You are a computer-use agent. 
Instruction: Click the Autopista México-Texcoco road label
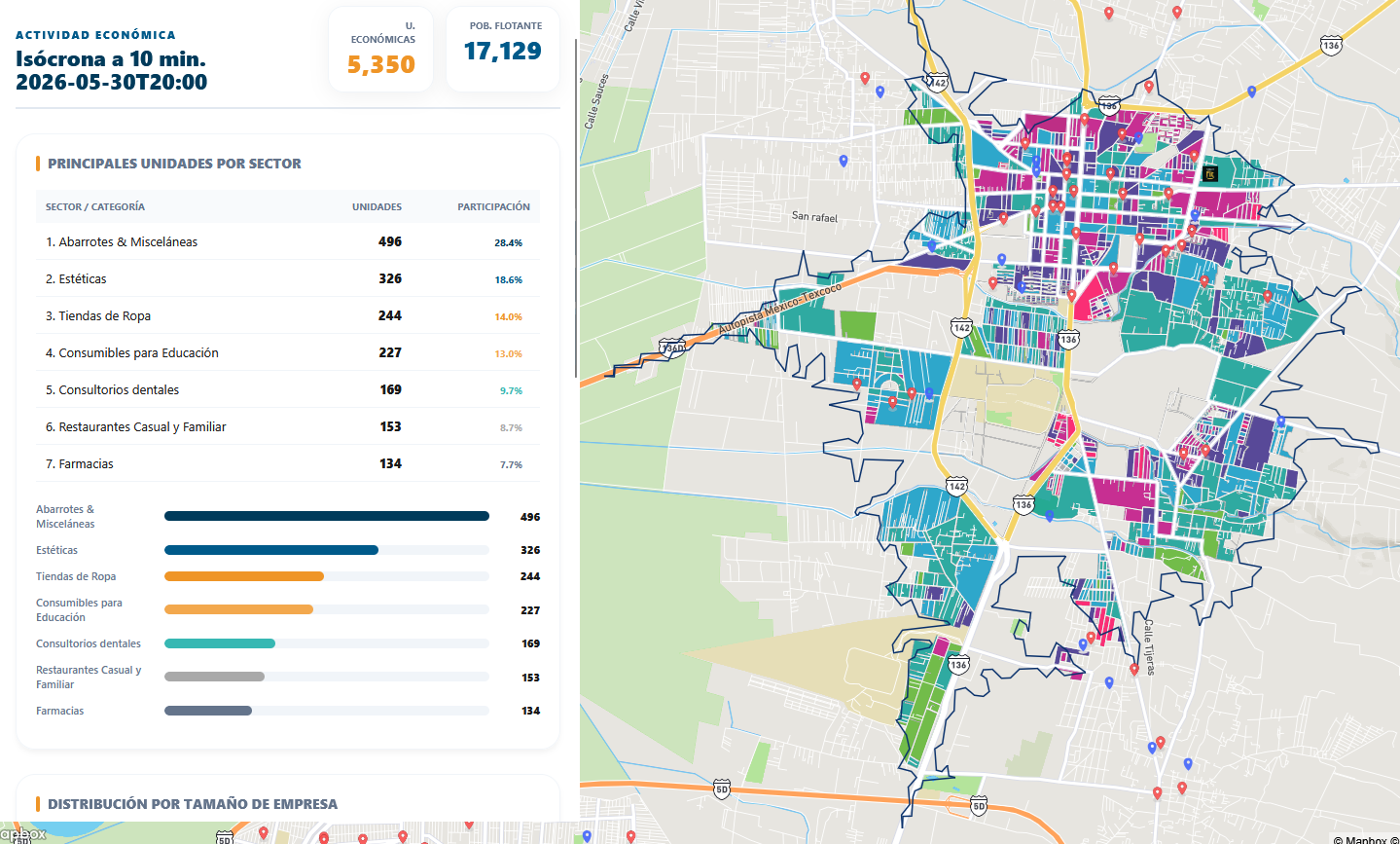pos(780,311)
